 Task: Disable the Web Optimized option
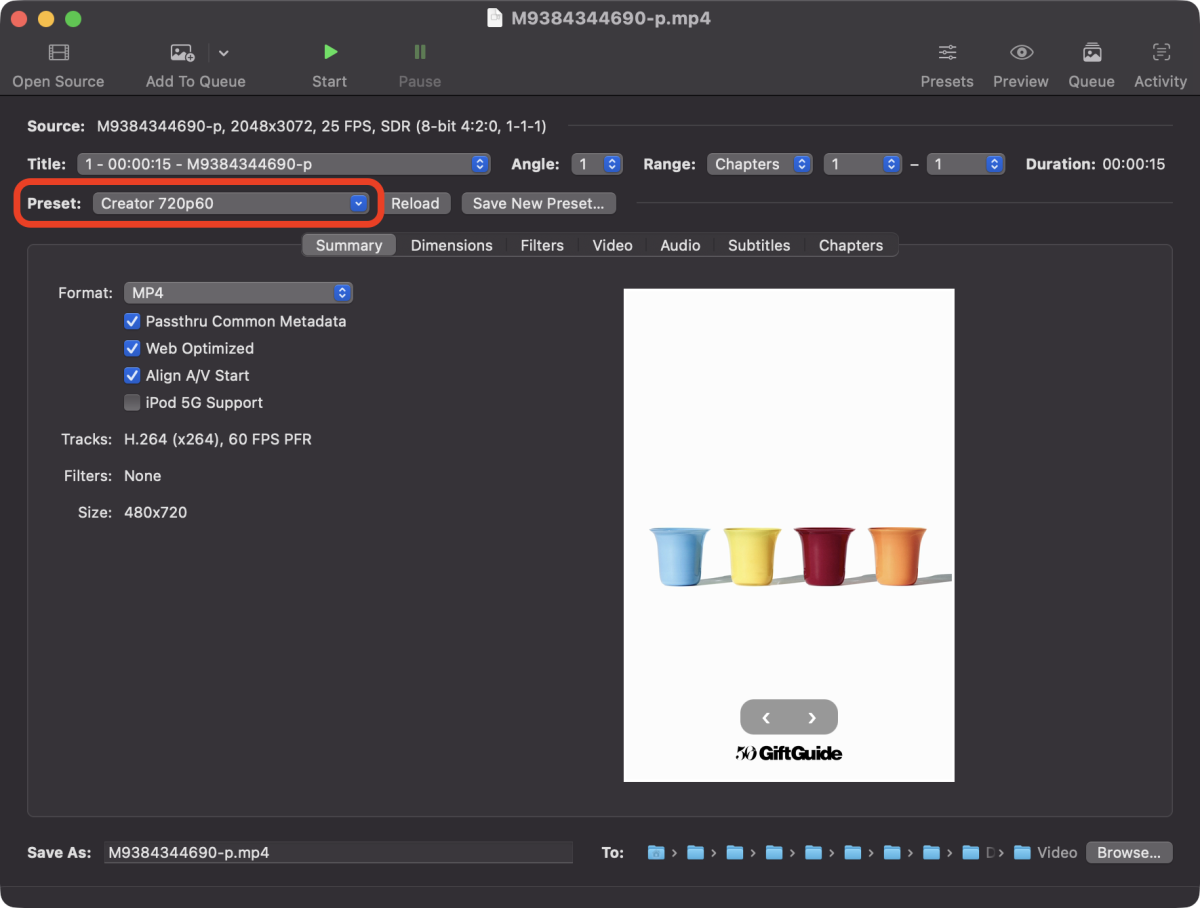coord(132,348)
